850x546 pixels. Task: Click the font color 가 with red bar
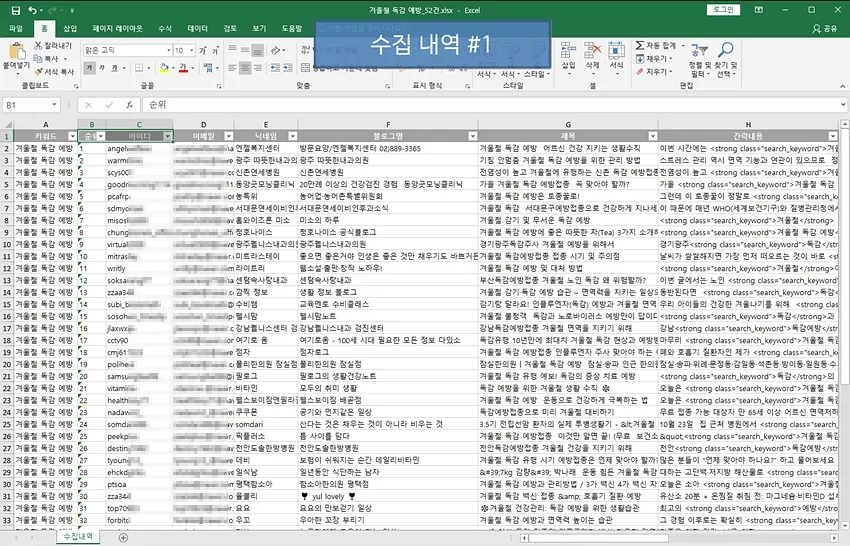pyautogui.click(x=183, y=68)
